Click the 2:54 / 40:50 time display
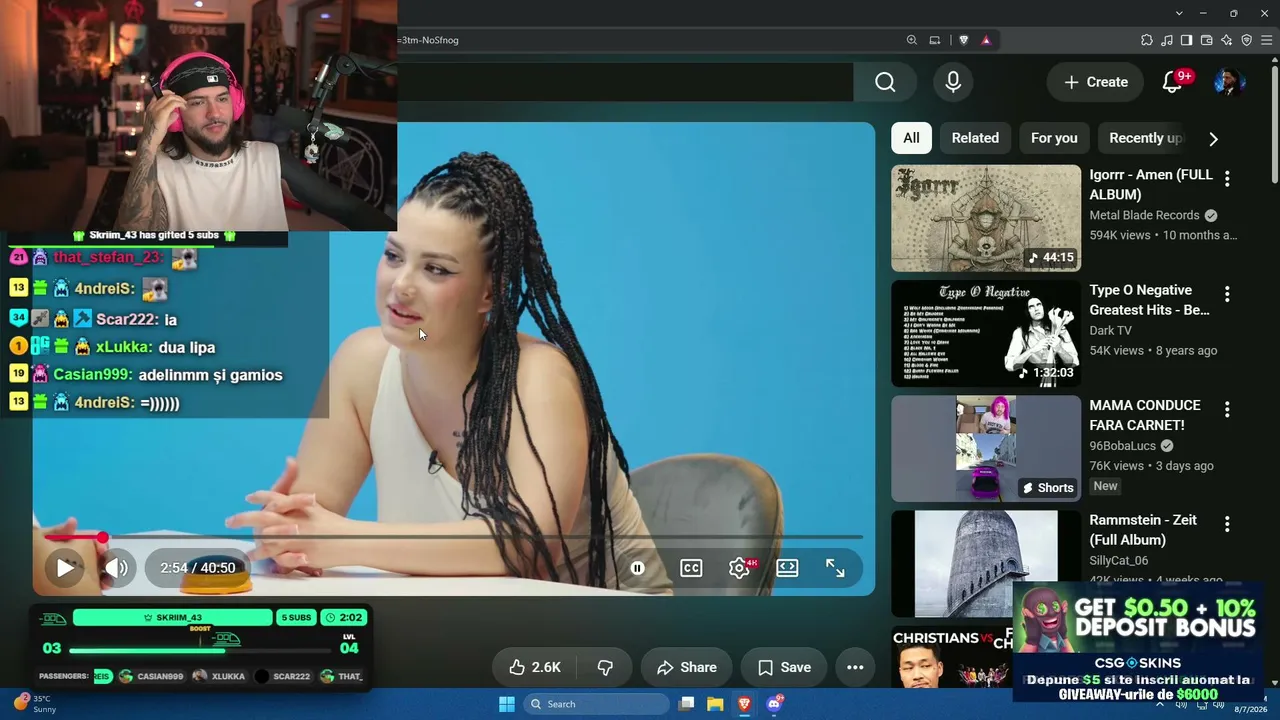This screenshot has width=1280, height=720. (198, 568)
